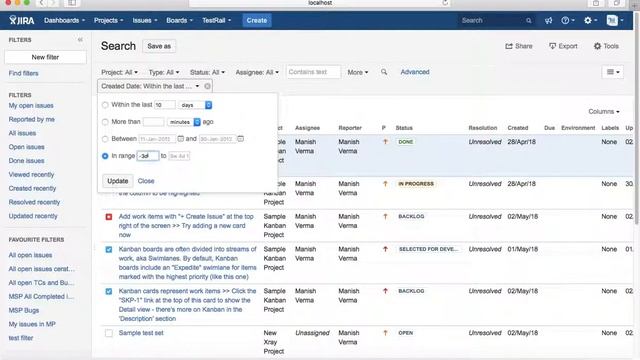Click the browser back arrow
640x360 pixels.
41,3
